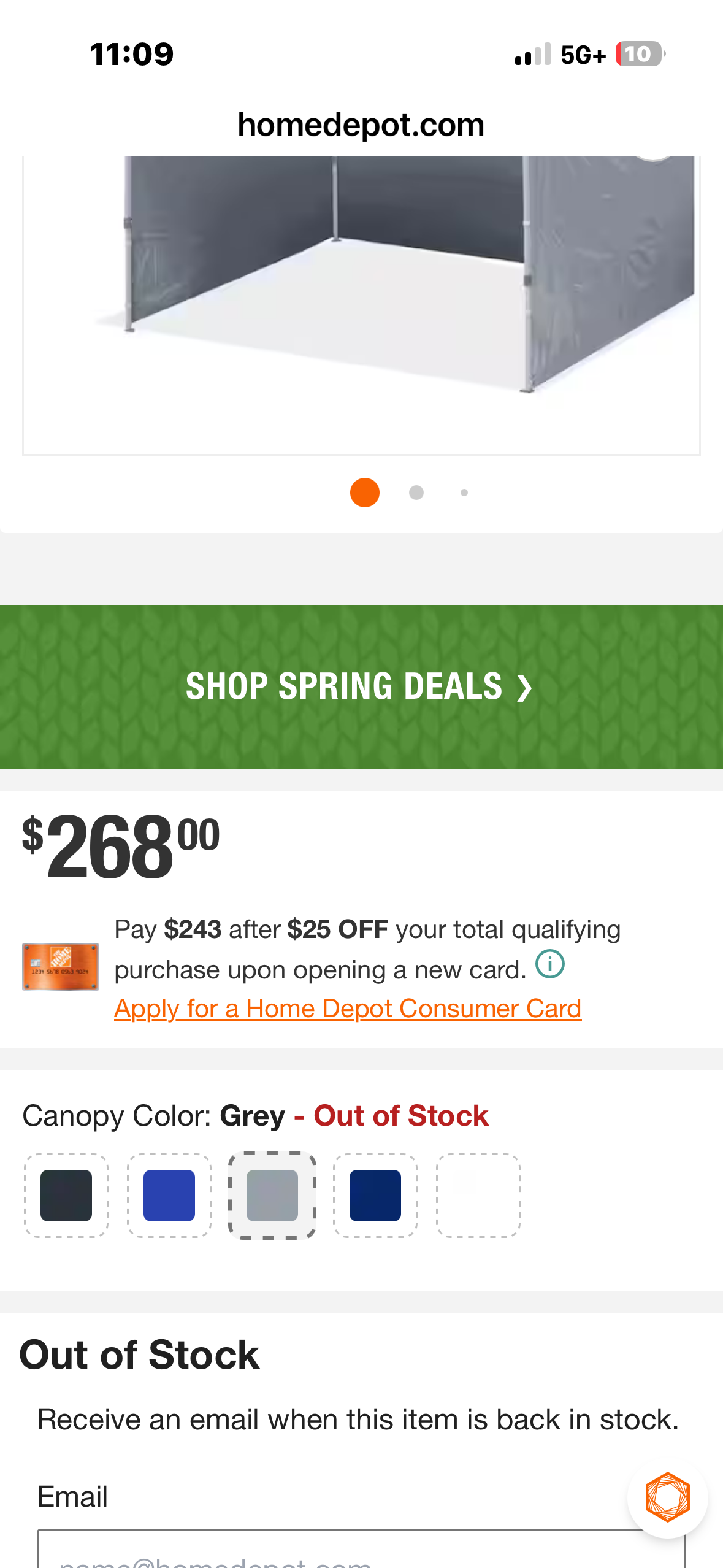Screen dimensions: 723x1568
Task: Go to the third image carousel dot
Action: pyautogui.click(x=464, y=493)
